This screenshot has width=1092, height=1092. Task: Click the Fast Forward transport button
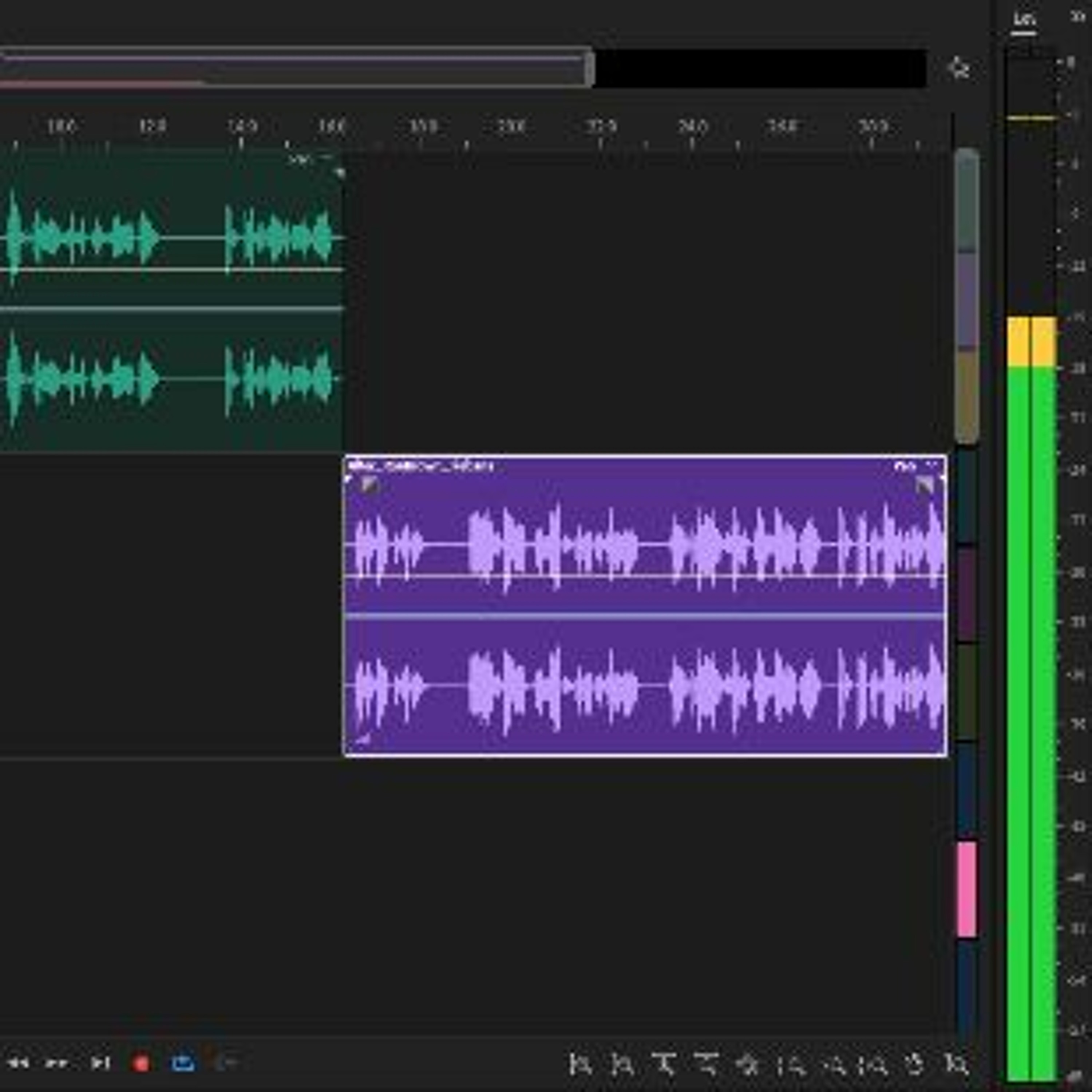[56, 1063]
